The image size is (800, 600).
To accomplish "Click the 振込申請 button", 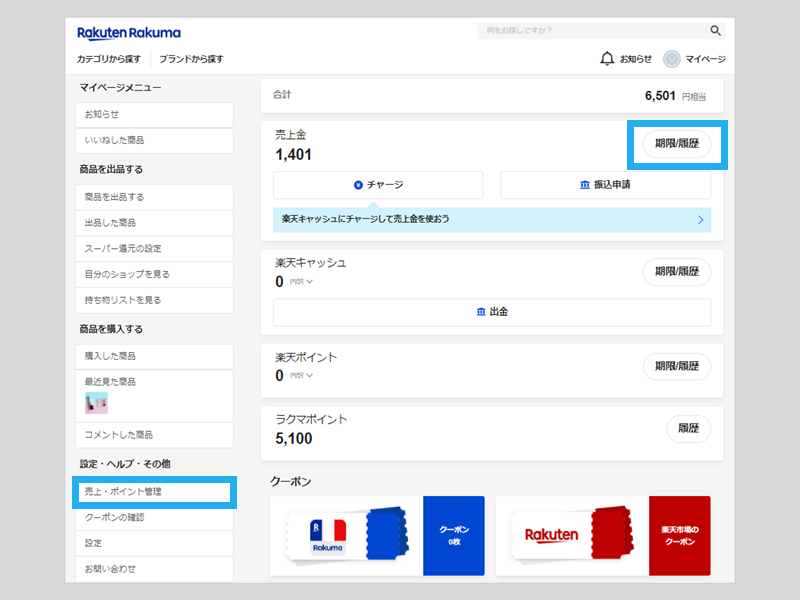I will (x=606, y=185).
